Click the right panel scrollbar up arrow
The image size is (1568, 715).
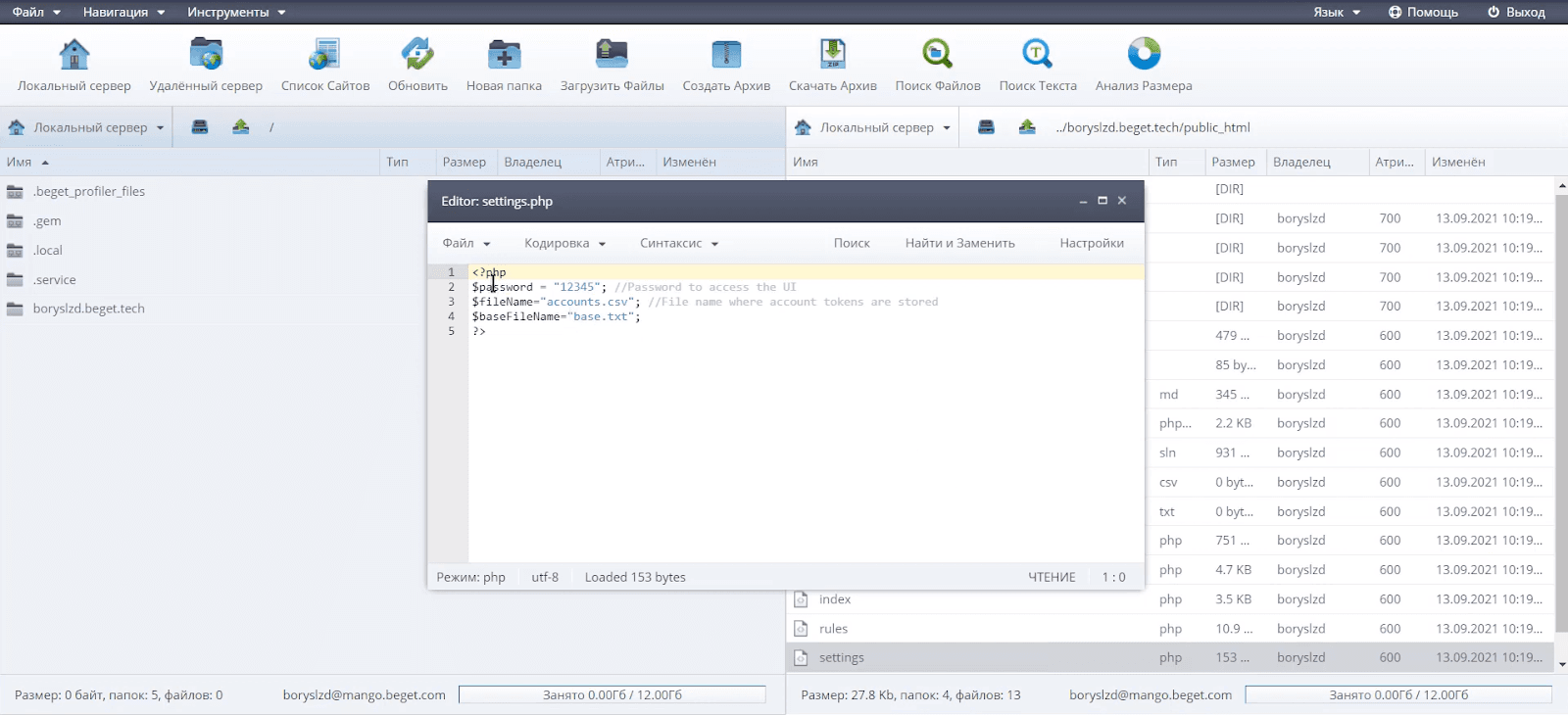click(1561, 185)
